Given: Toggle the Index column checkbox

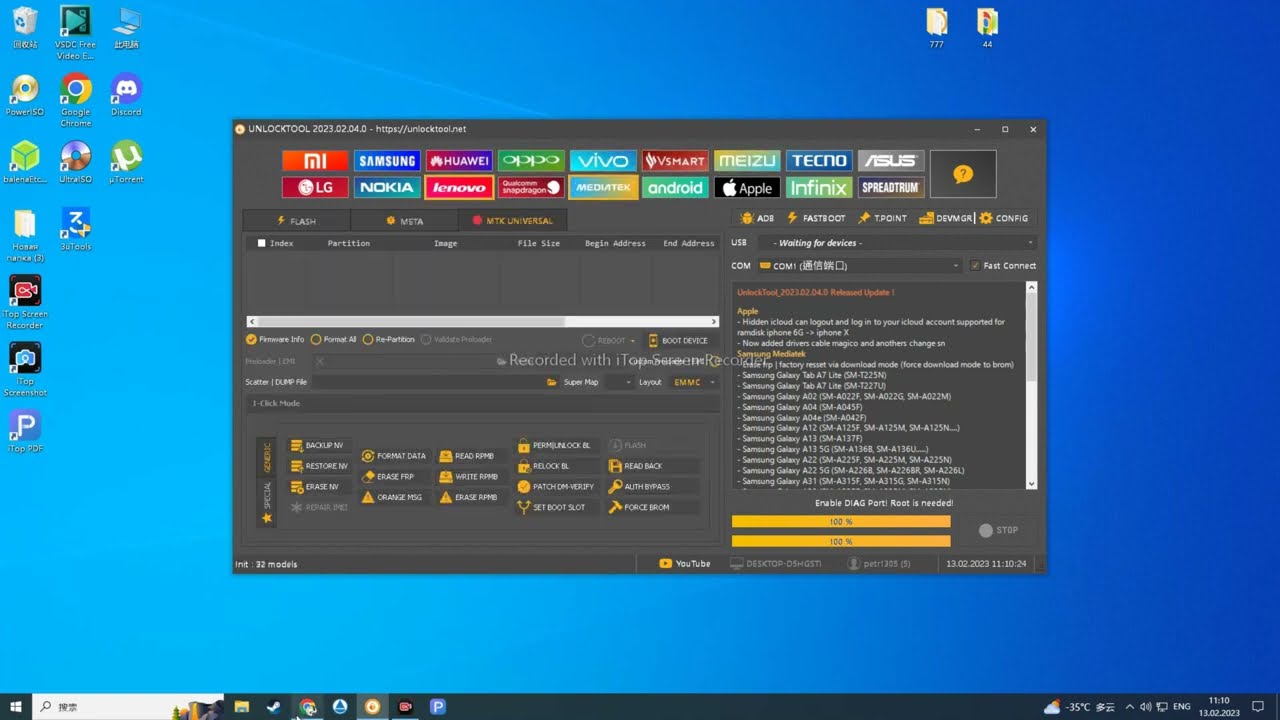Looking at the screenshot, I should point(262,243).
